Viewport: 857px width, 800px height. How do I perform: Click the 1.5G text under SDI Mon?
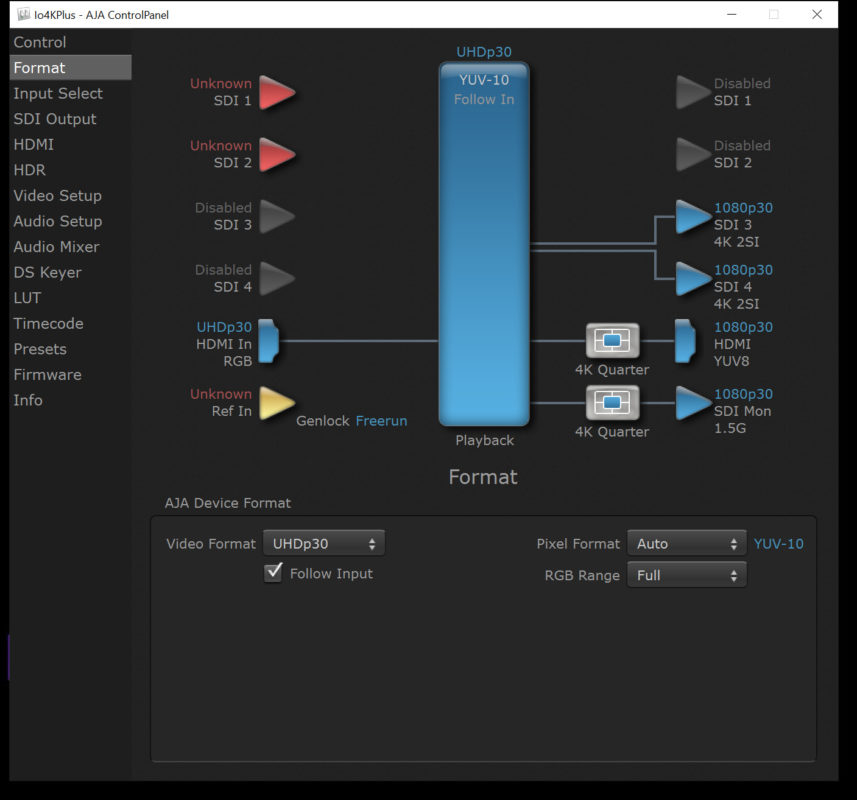(x=730, y=428)
